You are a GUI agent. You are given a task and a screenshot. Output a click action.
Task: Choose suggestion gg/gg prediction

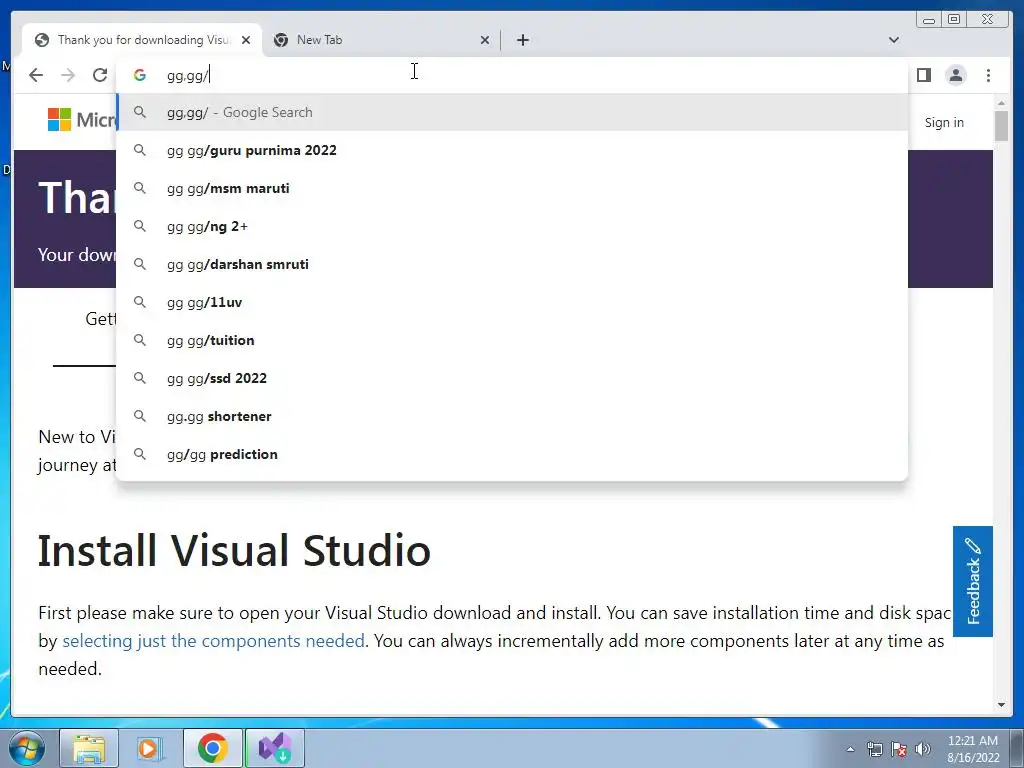pyautogui.click(x=512, y=454)
